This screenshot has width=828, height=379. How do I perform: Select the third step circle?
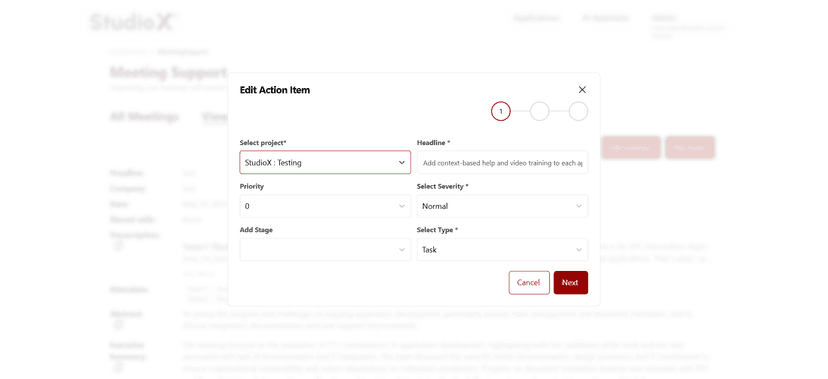(578, 111)
